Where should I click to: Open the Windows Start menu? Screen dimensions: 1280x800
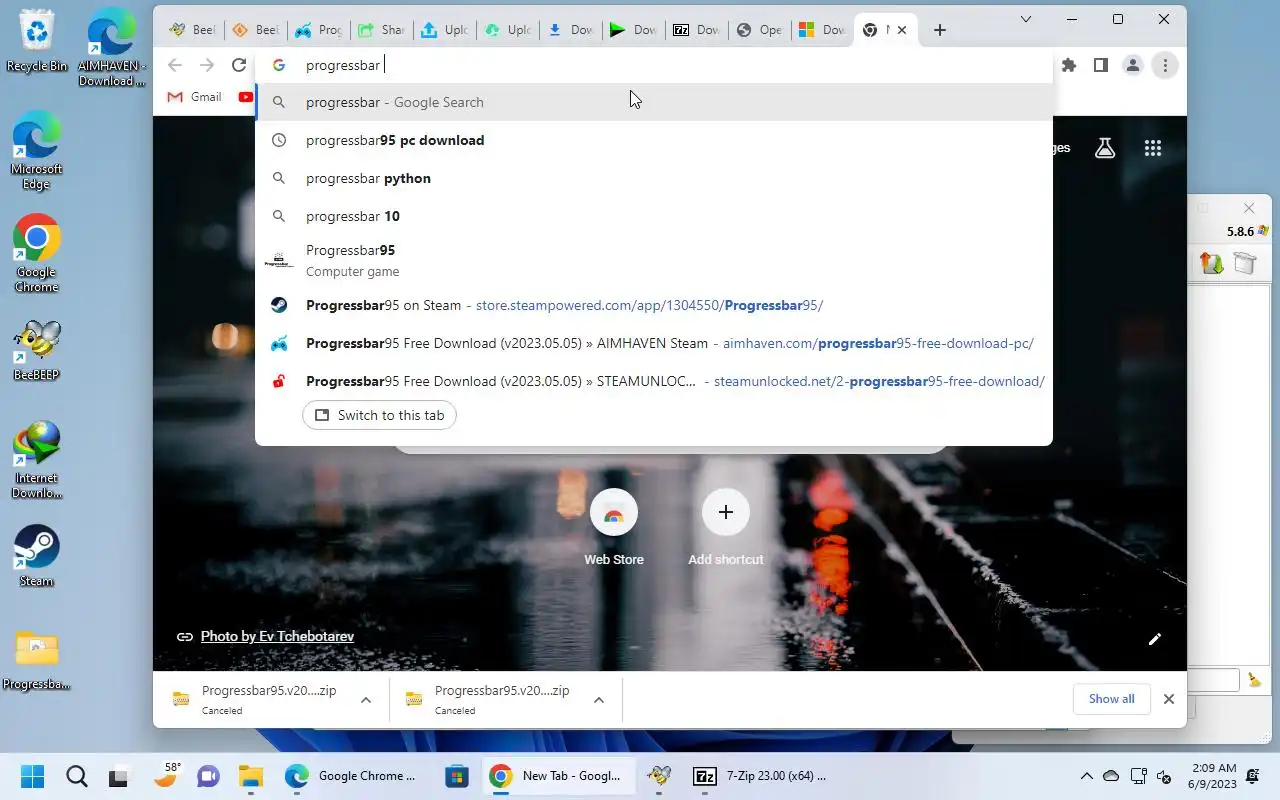coord(32,776)
